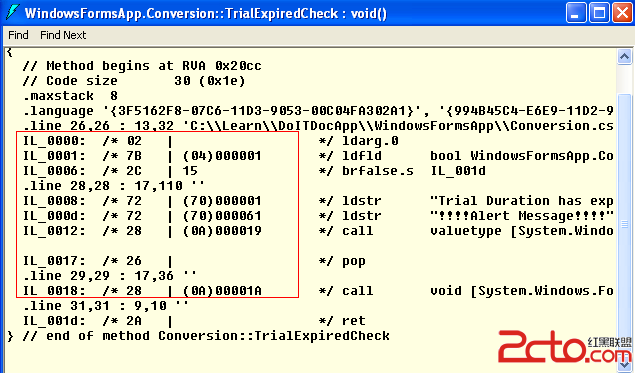Click the "Trial Duration has exp" string

pos(522,201)
